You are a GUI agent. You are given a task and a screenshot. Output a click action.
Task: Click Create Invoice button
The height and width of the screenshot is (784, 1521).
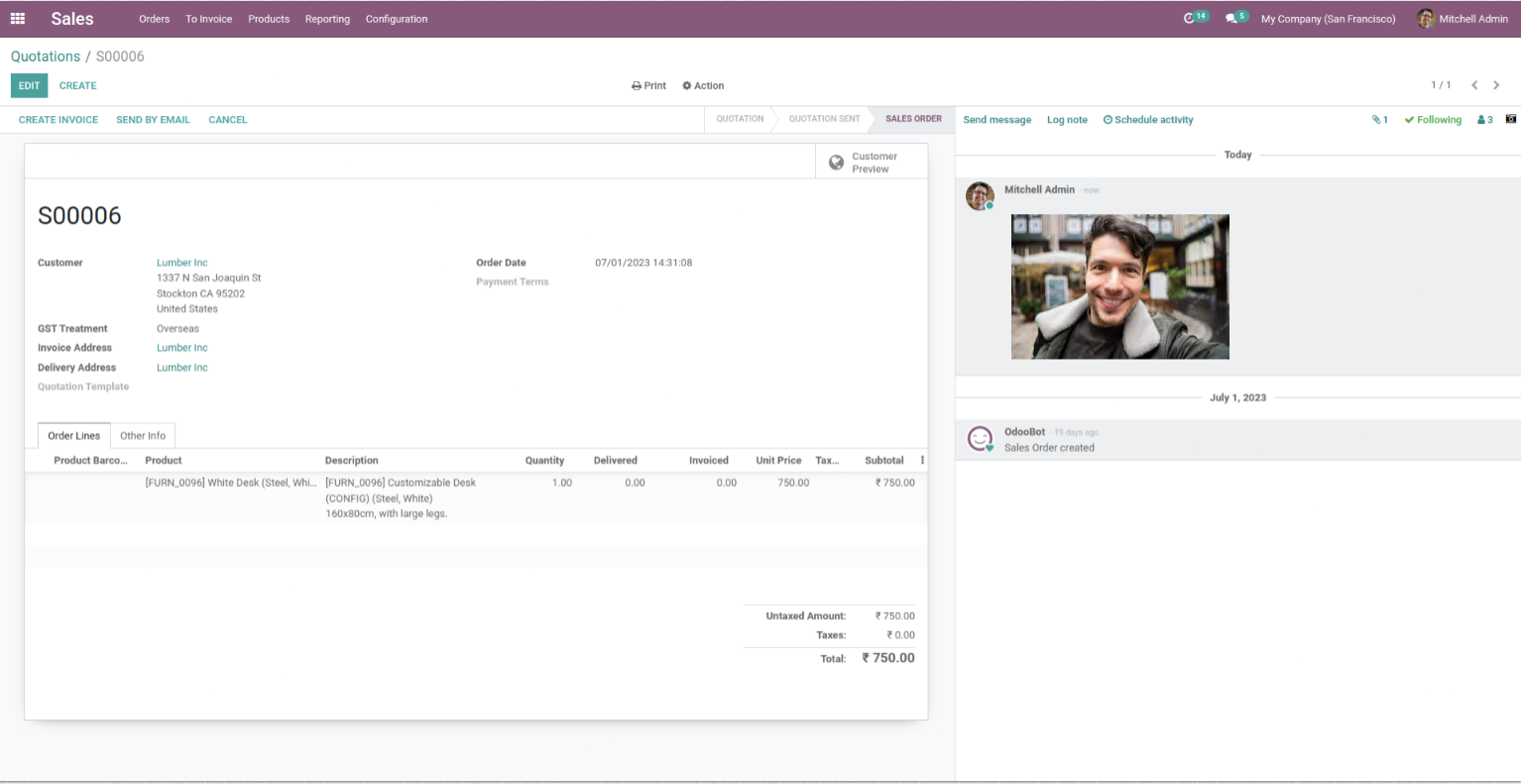pos(58,120)
